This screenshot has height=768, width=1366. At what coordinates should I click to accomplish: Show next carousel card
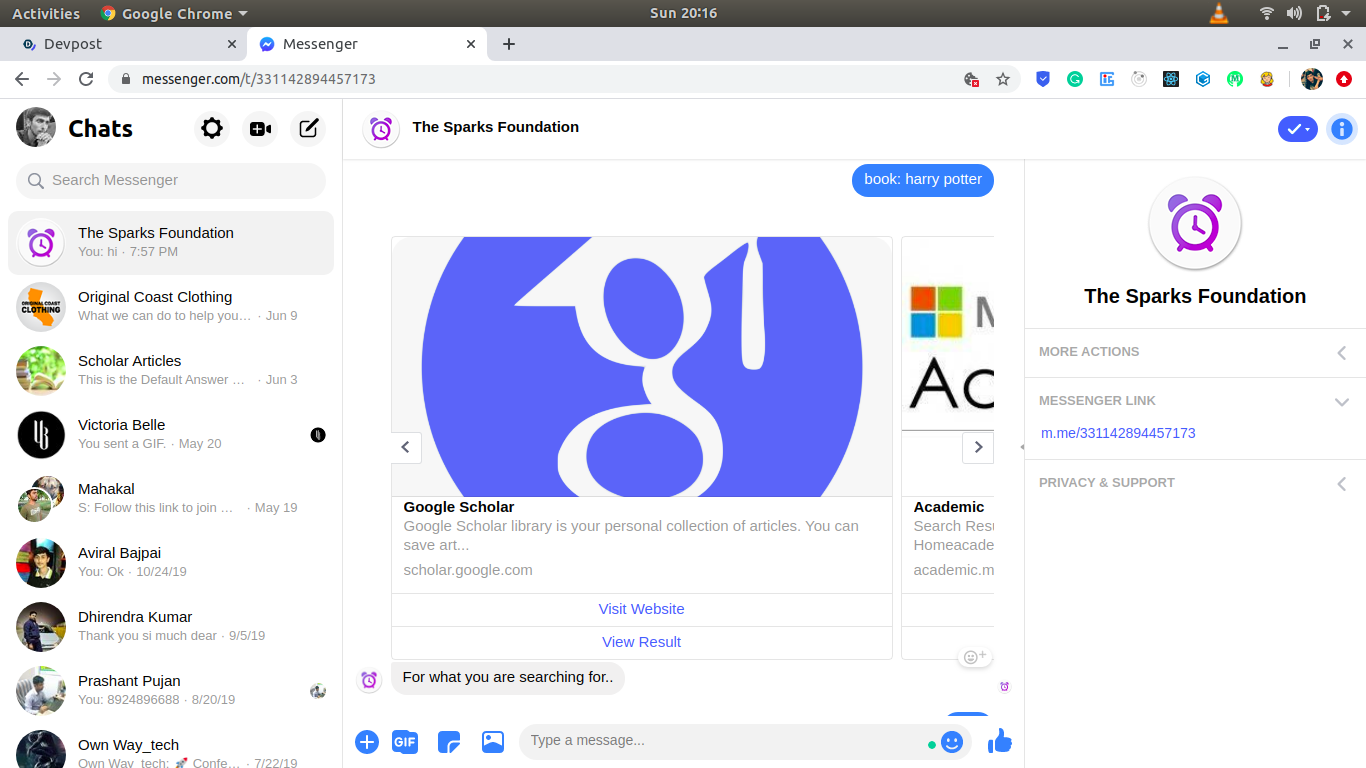(x=978, y=447)
